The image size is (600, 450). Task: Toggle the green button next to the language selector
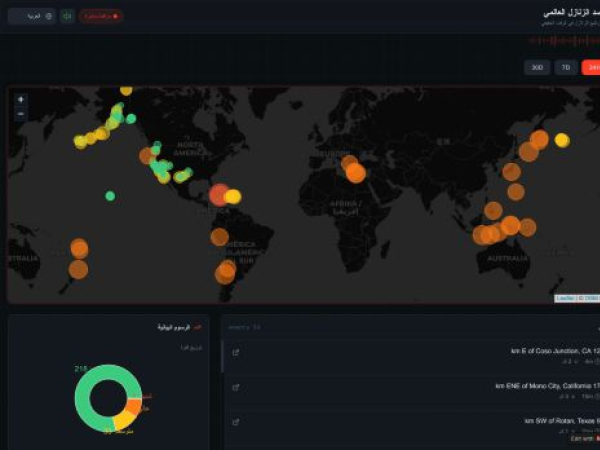coord(67,16)
